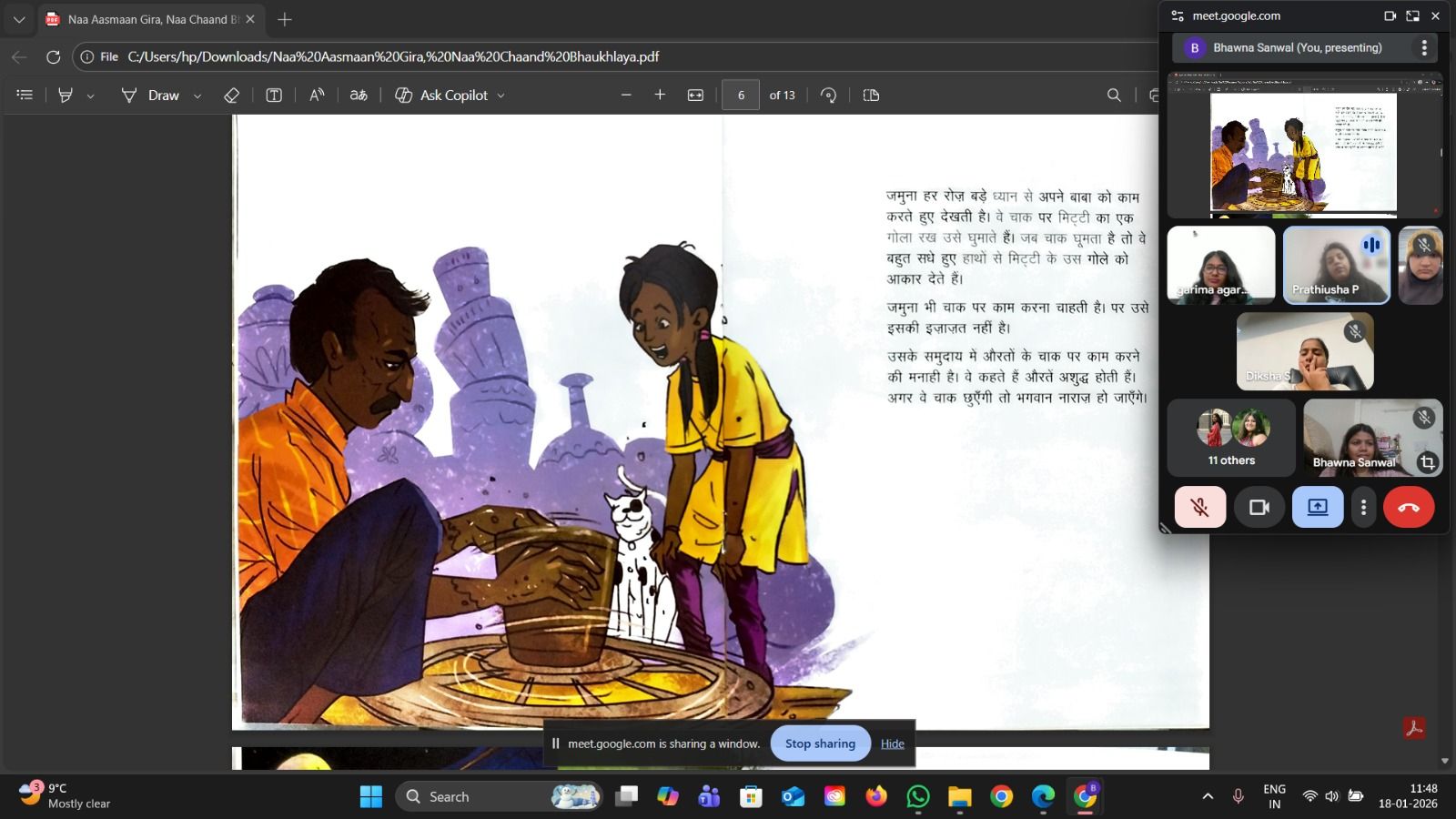Image resolution: width=1456 pixels, height=819 pixels.
Task: Open a new browser tab
Action: point(285,19)
